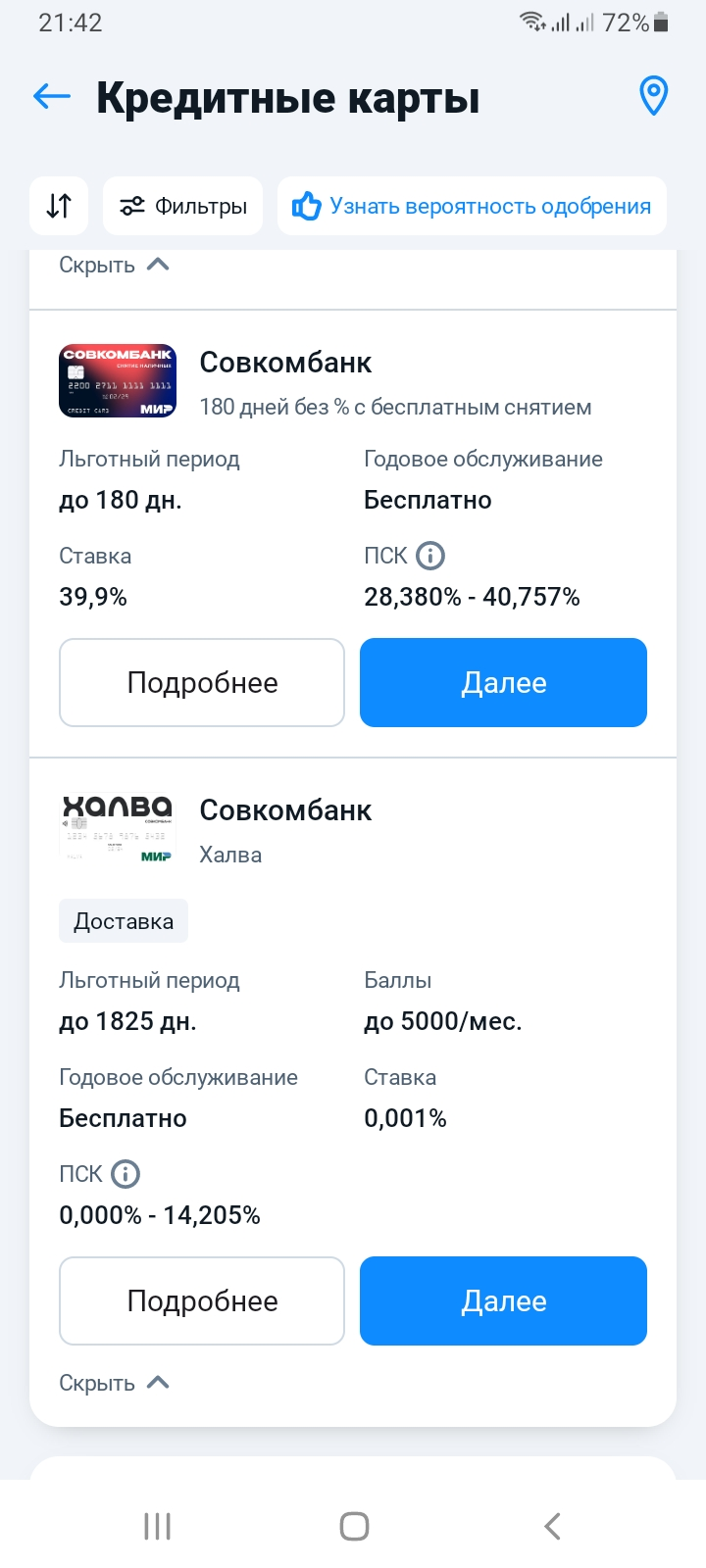
Task: Tap Узнать вероятность одобрения button
Action: pos(472,206)
